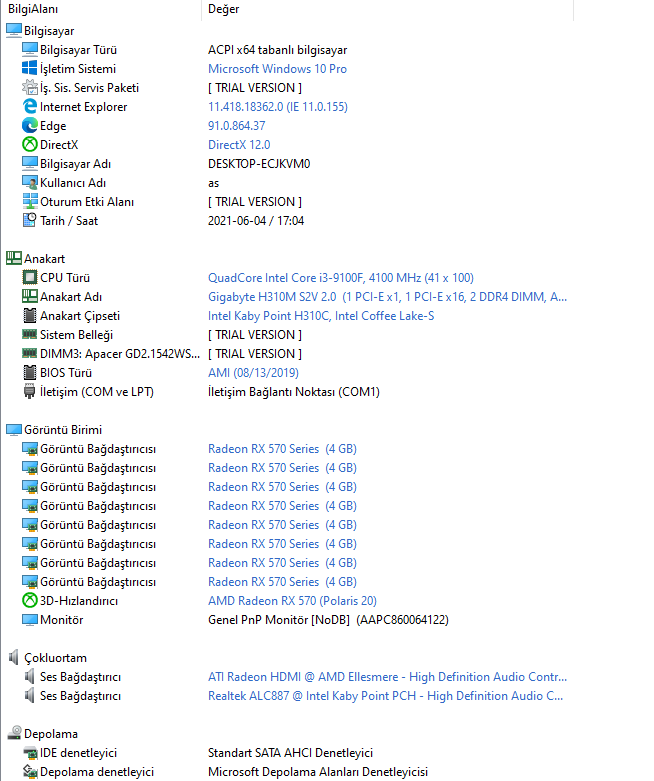This screenshot has width=654, height=781.
Task: Open the Microsoft Windows 10 Pro link
Action: (x=277, y=69)
